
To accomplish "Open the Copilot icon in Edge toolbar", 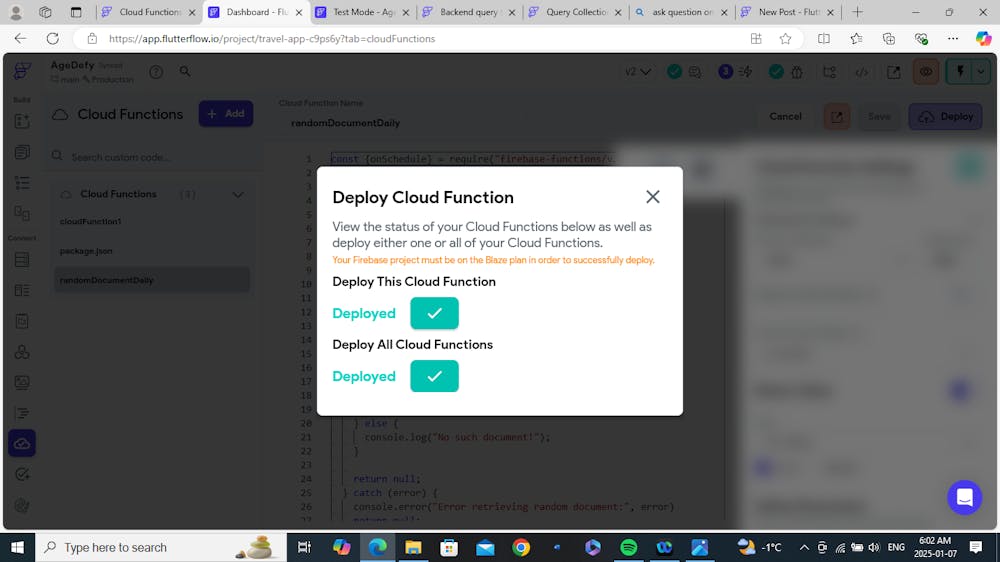I will point(983,39).
